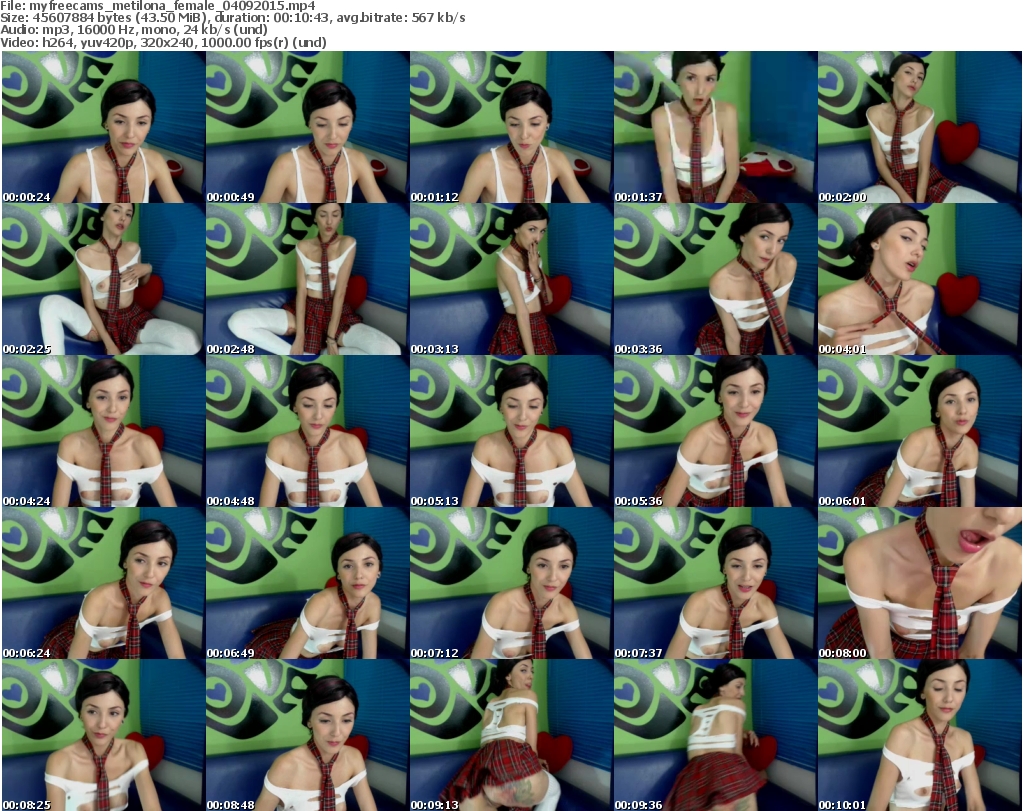Choose the thumbnail marked 00:05:13

click(x=511, y=431)
